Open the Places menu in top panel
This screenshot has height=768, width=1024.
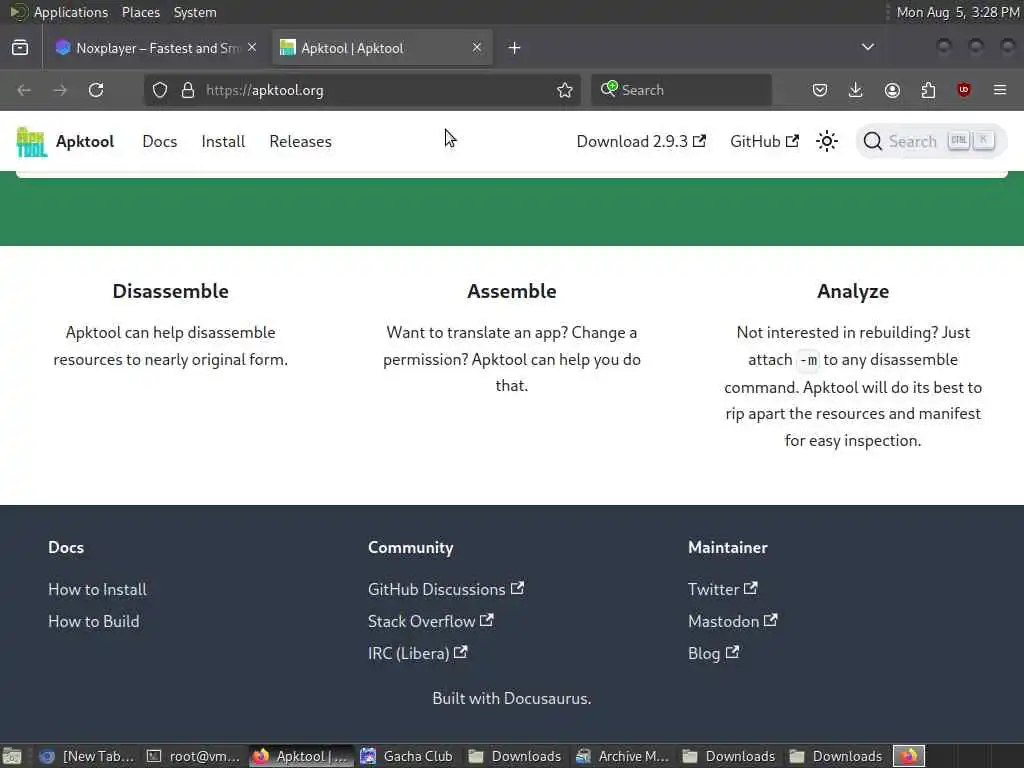[x=140, y=12]
